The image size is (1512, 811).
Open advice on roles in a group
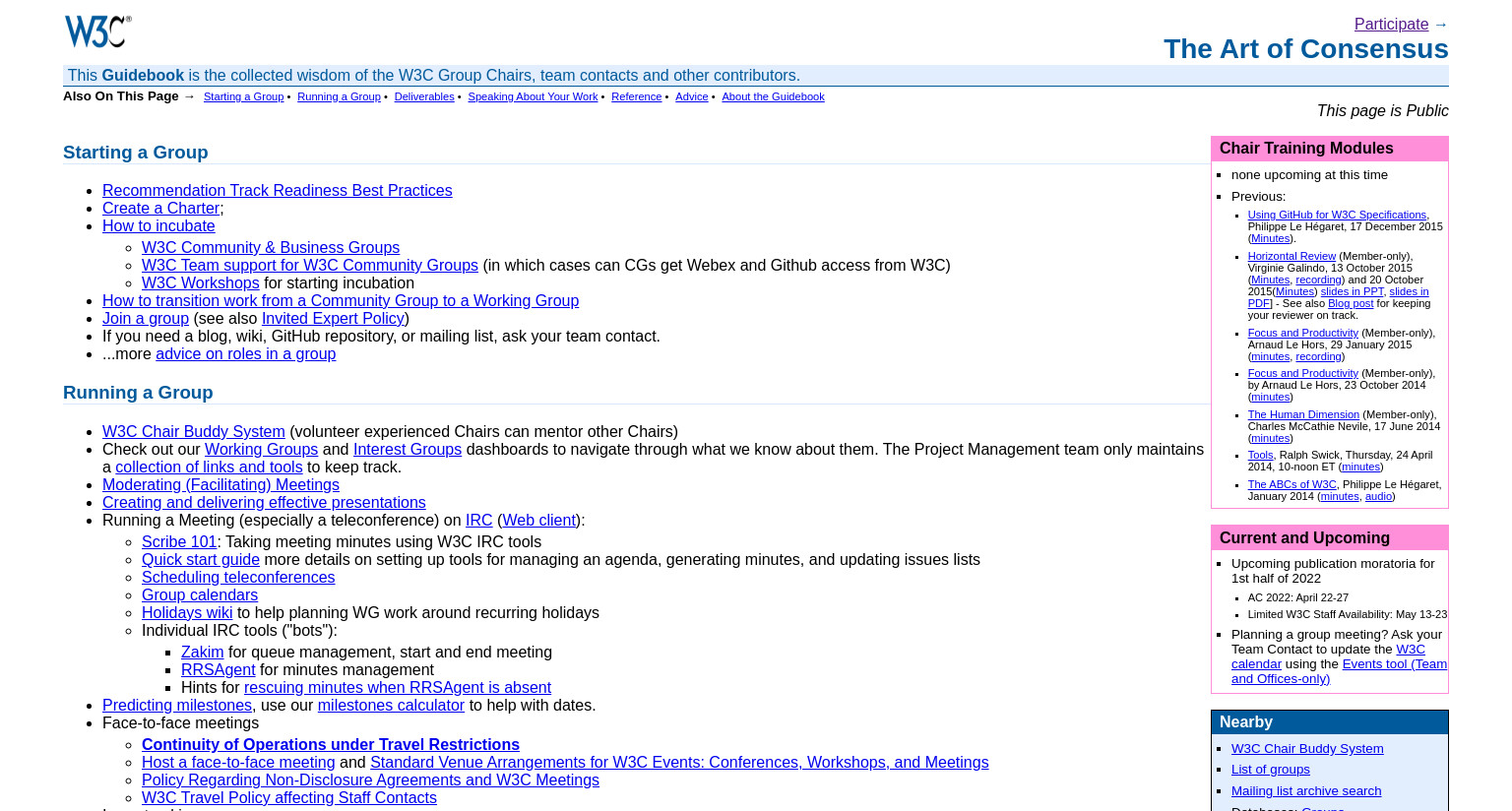coord(246,354)
